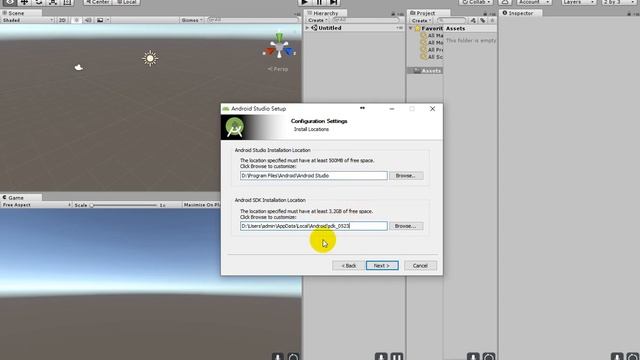Toggle the Center pivot mode button
This screenshot has width=640, height=360.
[98, 2]
